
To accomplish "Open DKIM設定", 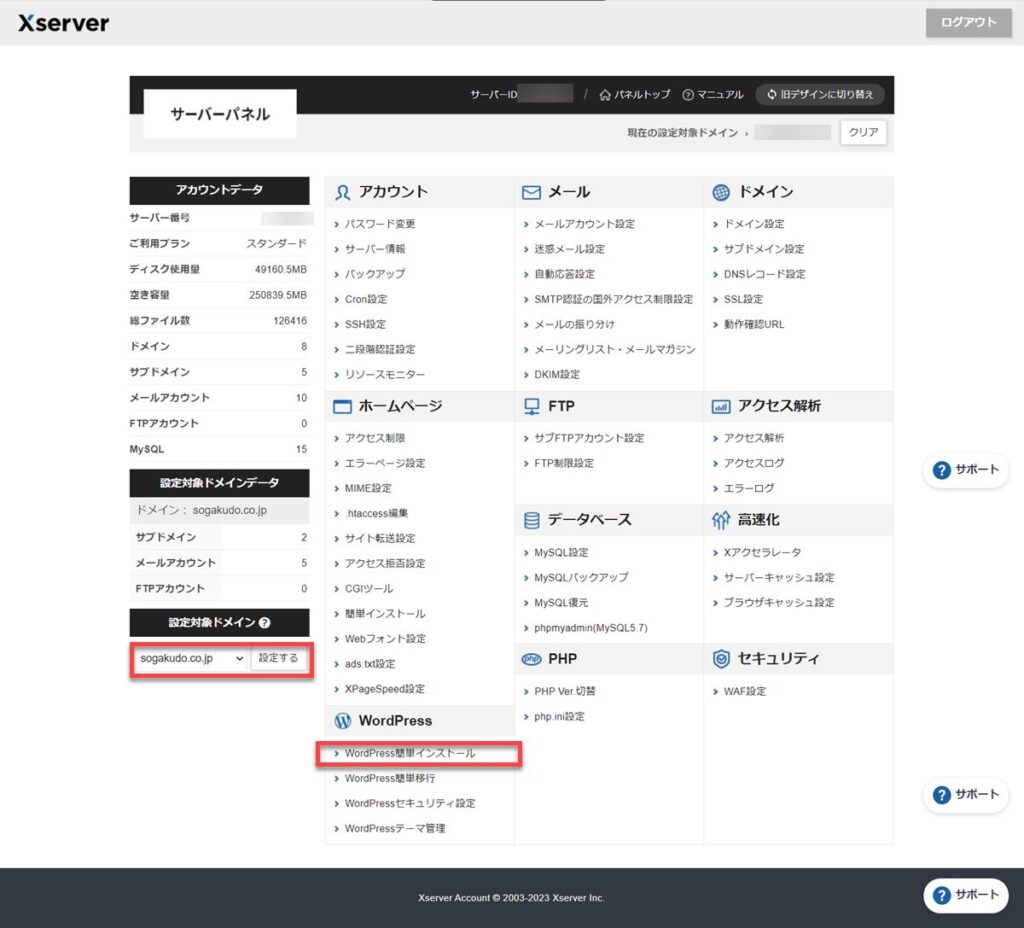I will [x=556, y=375].
